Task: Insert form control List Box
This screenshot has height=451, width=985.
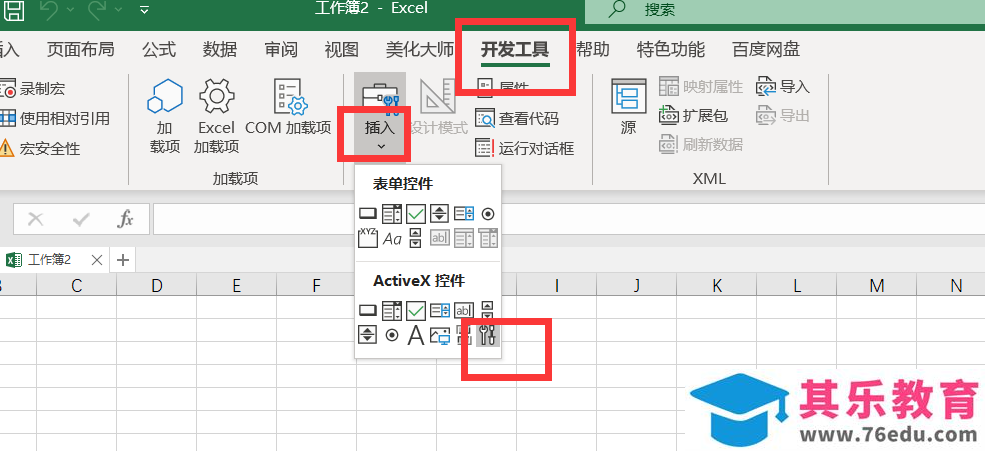Action: 464,214
